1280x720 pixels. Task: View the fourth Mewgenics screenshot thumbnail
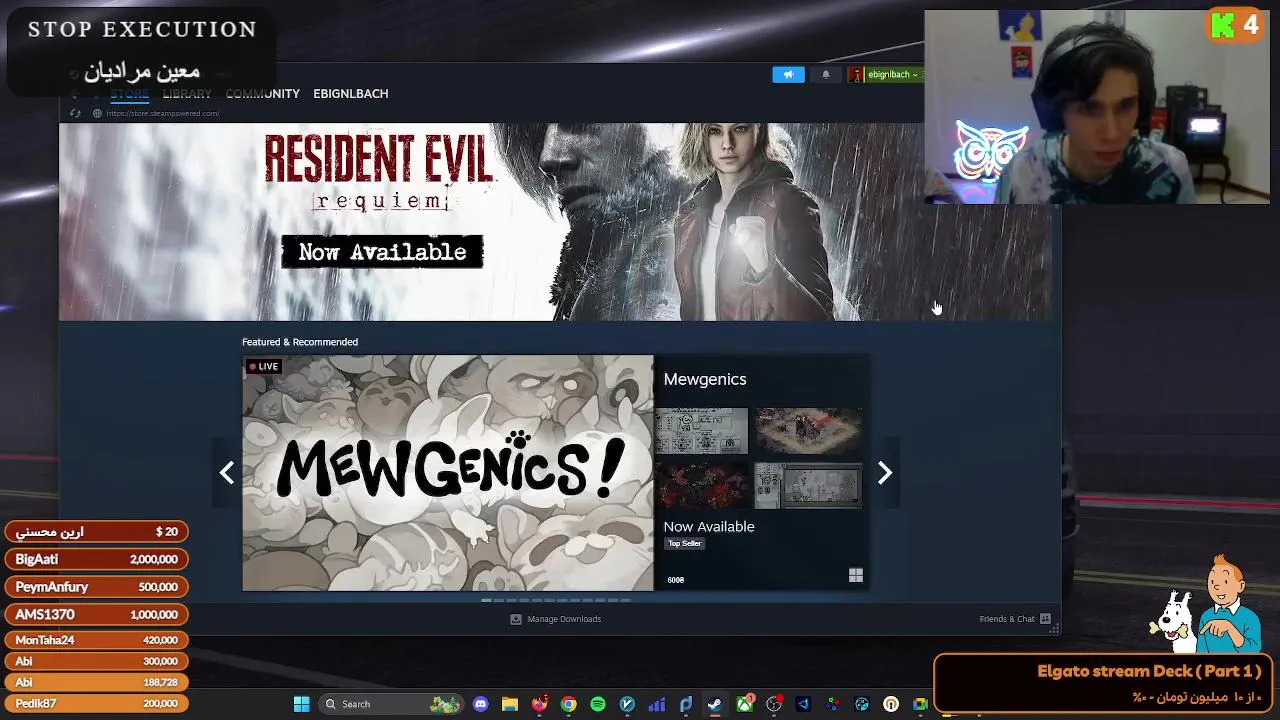pos(808,485)
